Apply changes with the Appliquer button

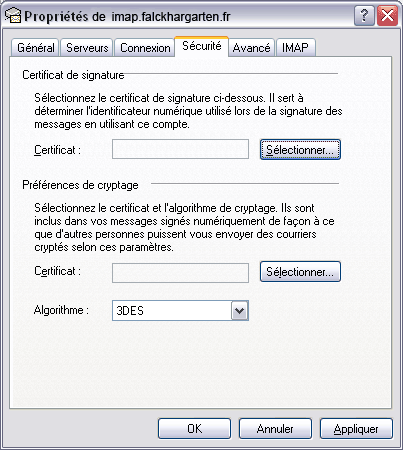coord(356,429)
